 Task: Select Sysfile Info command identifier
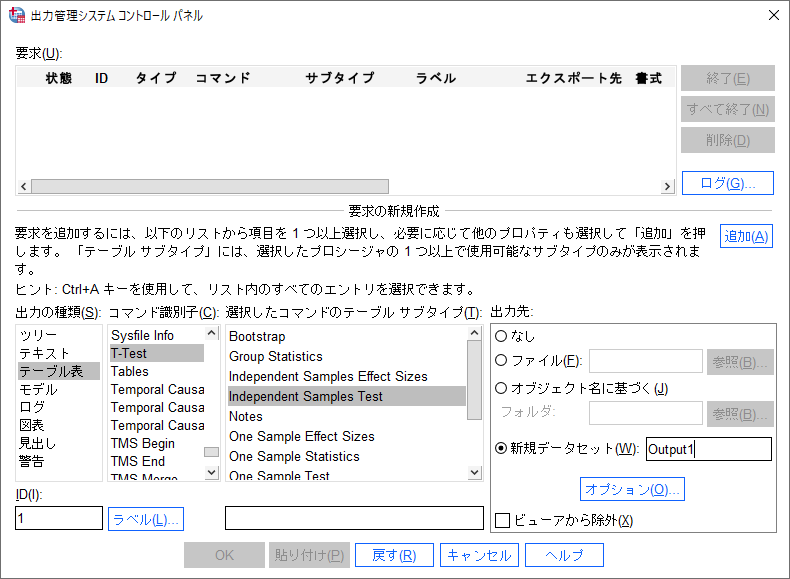click(x=157, y=335)
